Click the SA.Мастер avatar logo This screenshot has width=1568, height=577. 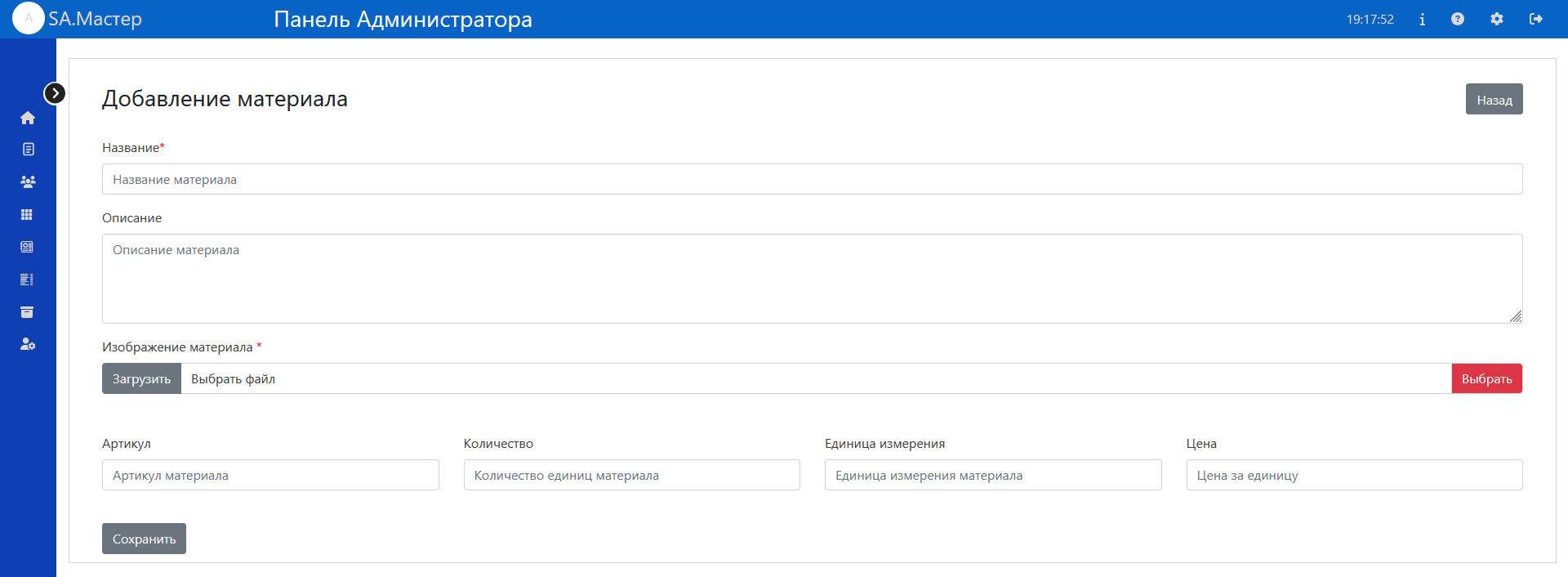click(x=29, y=19)
